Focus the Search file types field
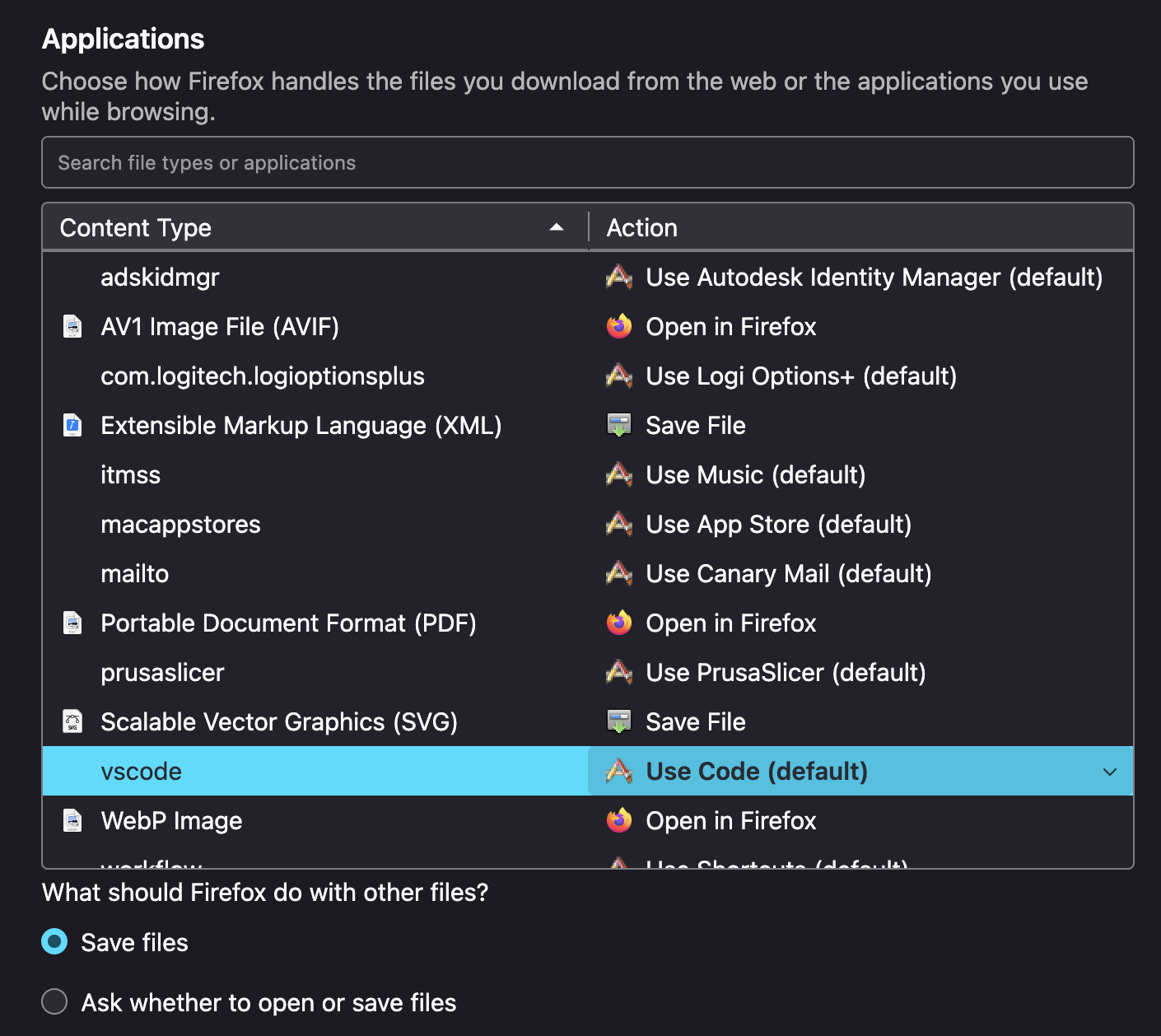The width and height of the screenshot is (1161, 1036). pyautogui.click(x=588, y=162)
